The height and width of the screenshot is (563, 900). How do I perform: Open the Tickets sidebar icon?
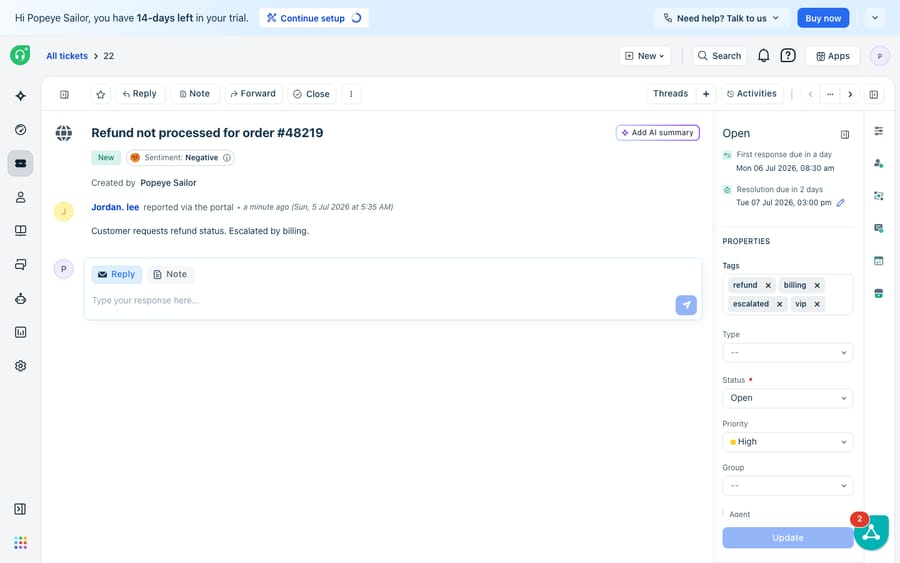(x=21, y=164)
